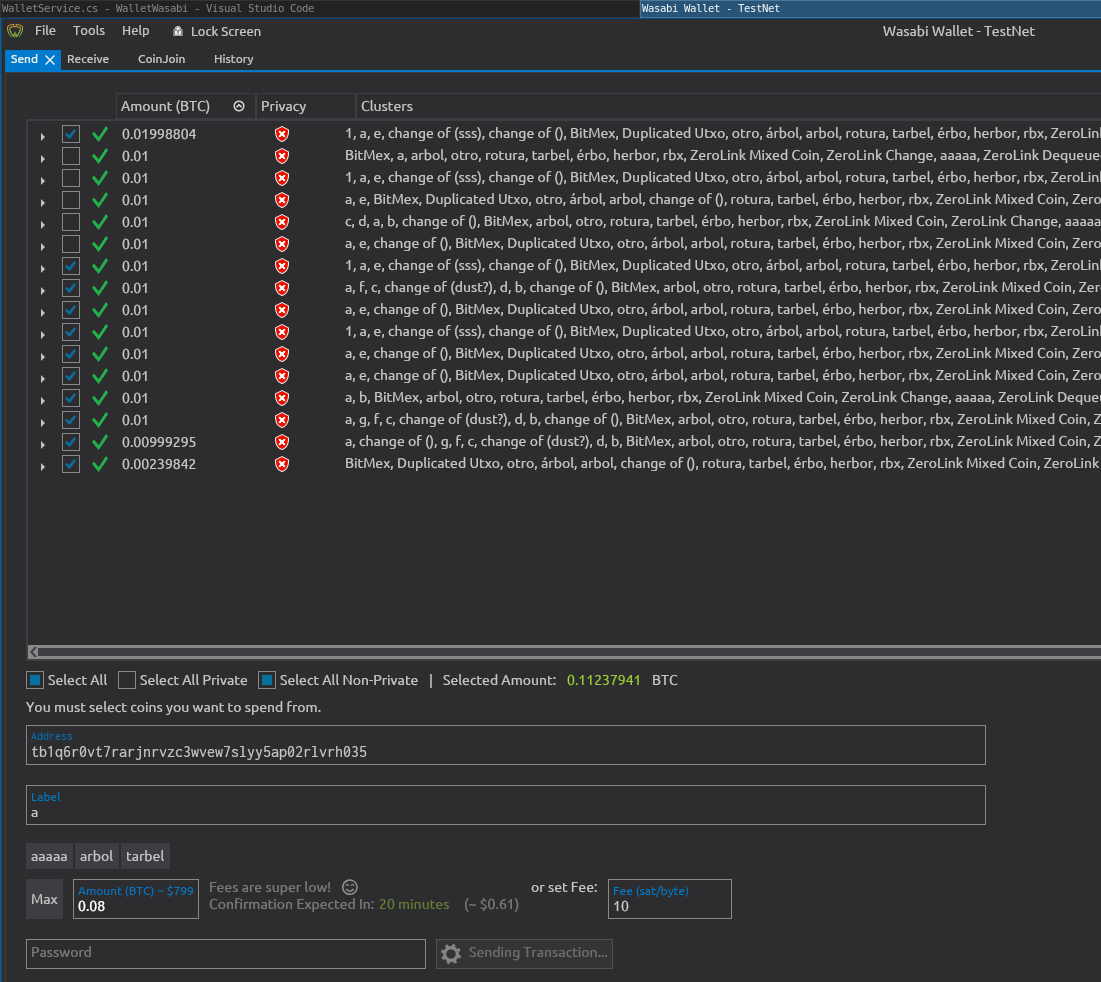Switch to the Visual Studio Code window title
This screenshot has width=1101, height=982.
[x=158, y=8]
